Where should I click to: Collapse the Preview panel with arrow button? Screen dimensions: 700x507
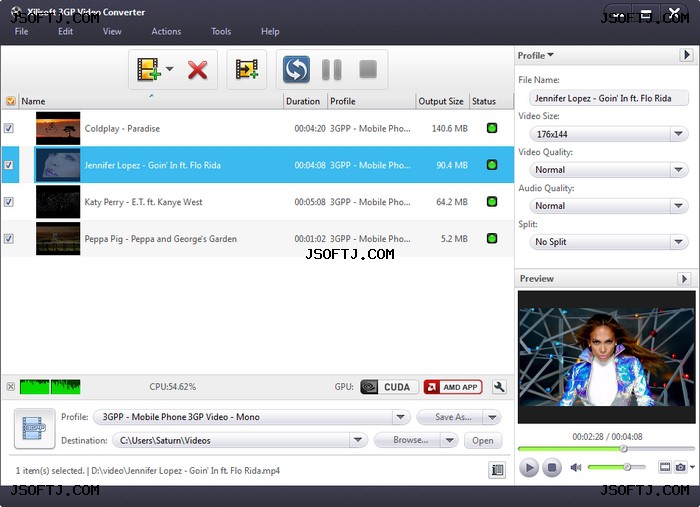(x=684, y=278)
